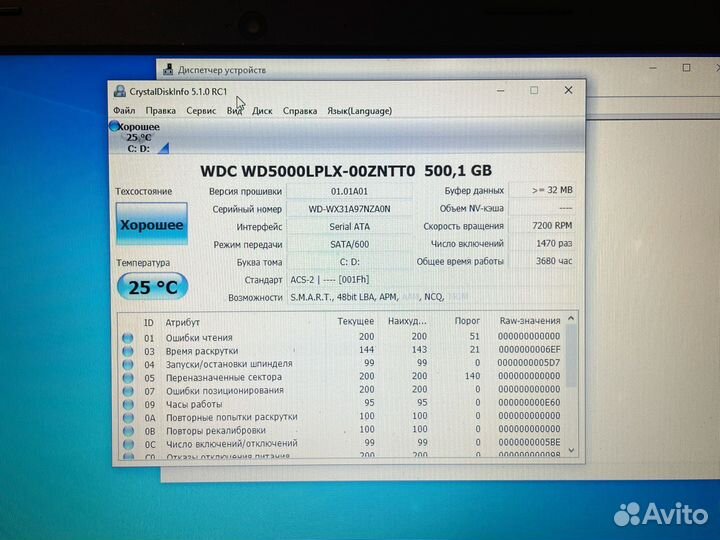The height and width of the screenshot is (540, 720).
Task: Open the Файл menu
Action: point(124,111)
